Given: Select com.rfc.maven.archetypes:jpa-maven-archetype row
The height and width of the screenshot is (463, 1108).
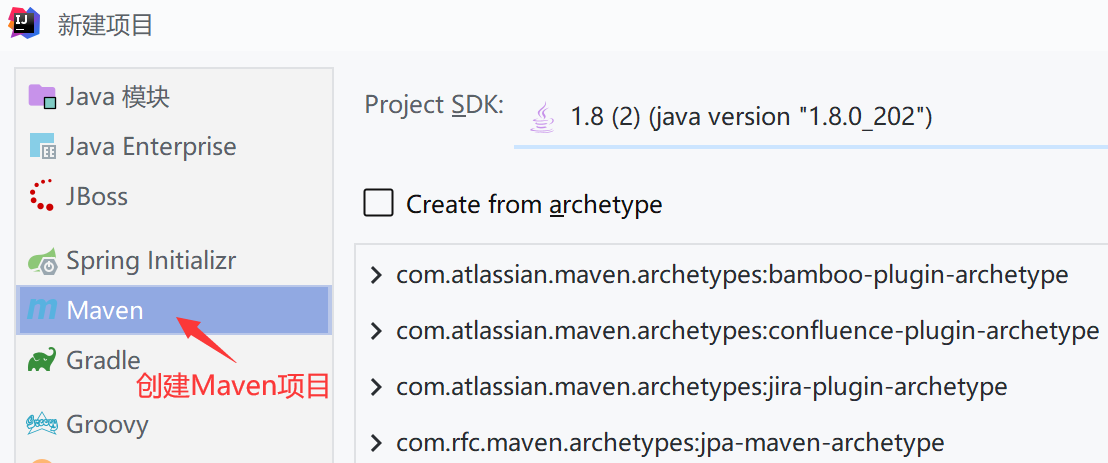Looking at the screenshot, I should 732,443.
